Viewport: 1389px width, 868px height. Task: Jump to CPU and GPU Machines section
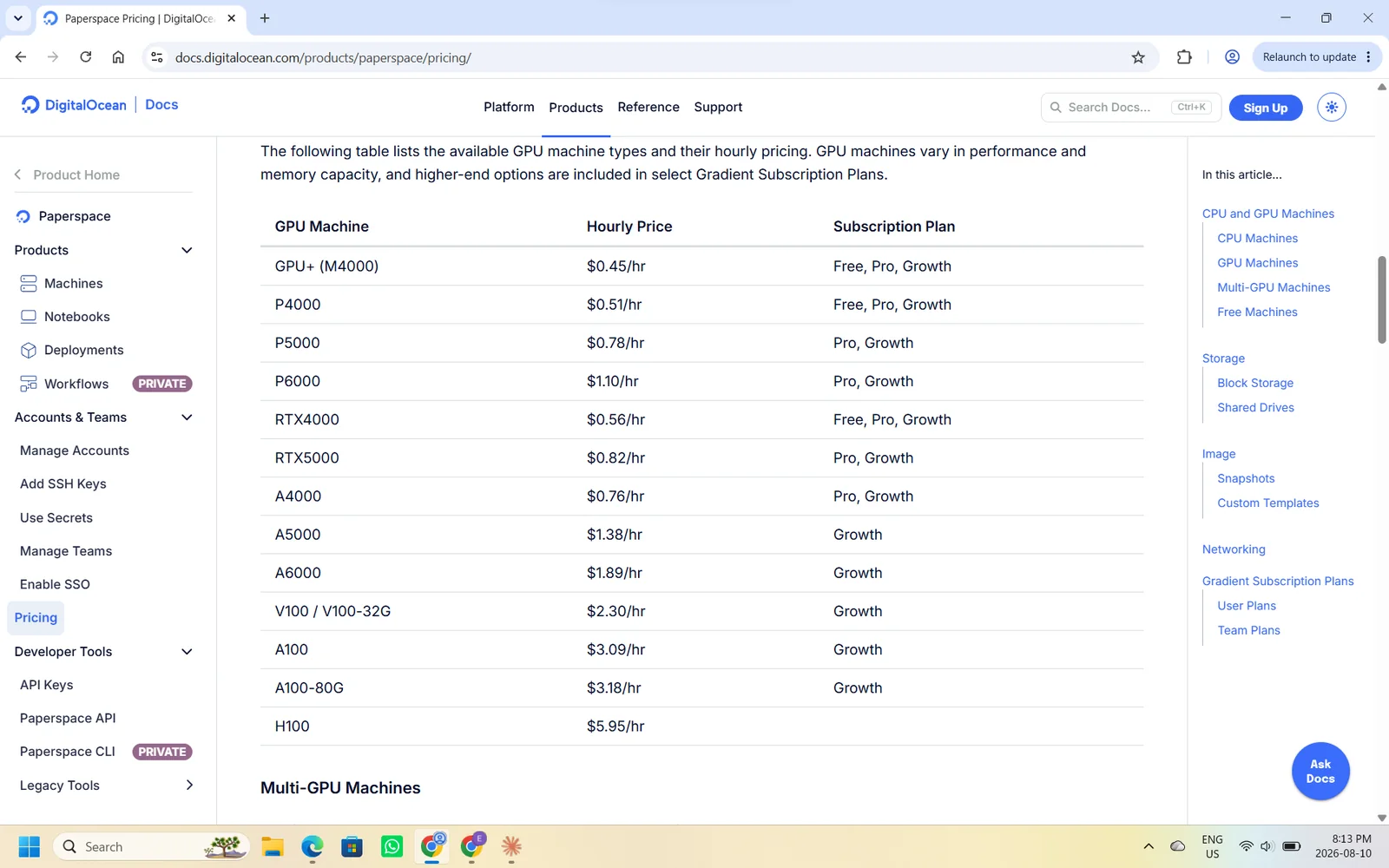point(1268,214)
